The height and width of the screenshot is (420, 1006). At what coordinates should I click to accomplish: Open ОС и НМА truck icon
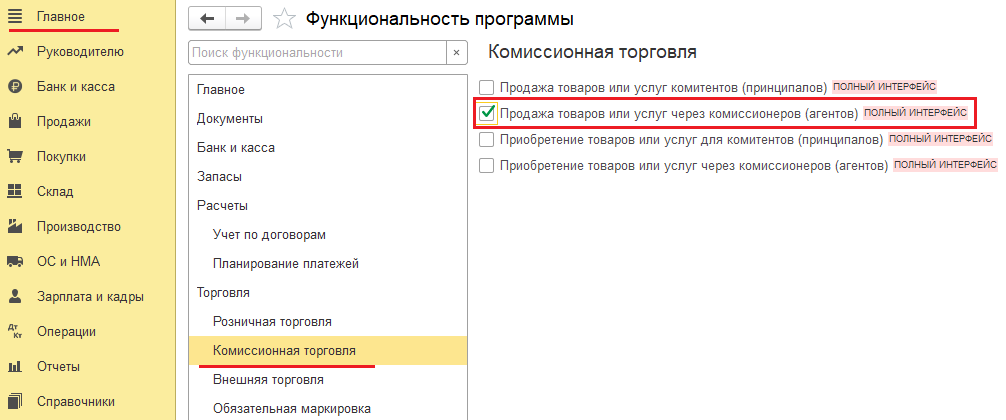pyautogui.click(x=15, y=262)
